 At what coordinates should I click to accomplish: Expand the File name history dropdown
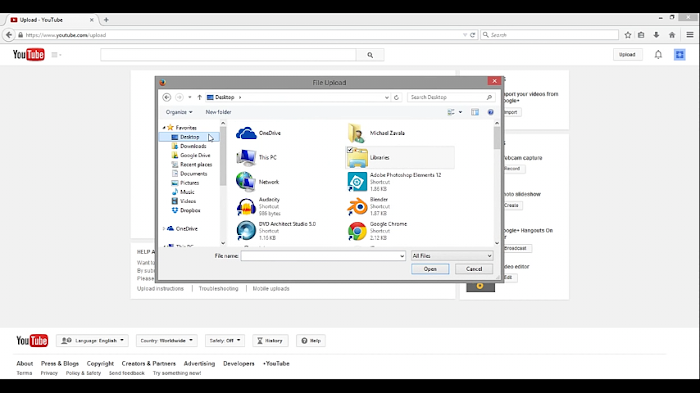tap(402, 256)
